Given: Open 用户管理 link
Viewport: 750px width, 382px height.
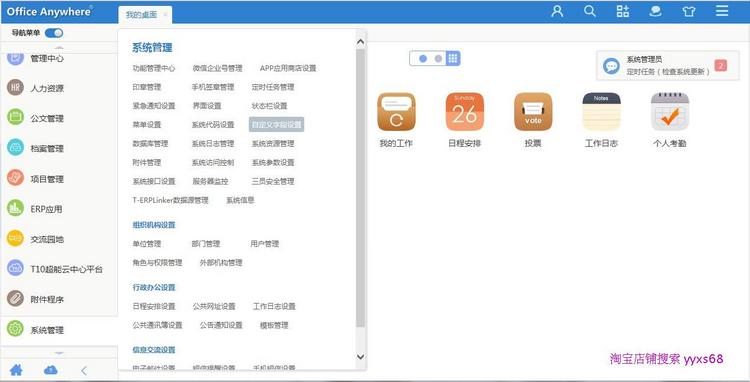Looking at the screenshot, I should point(265,244).
